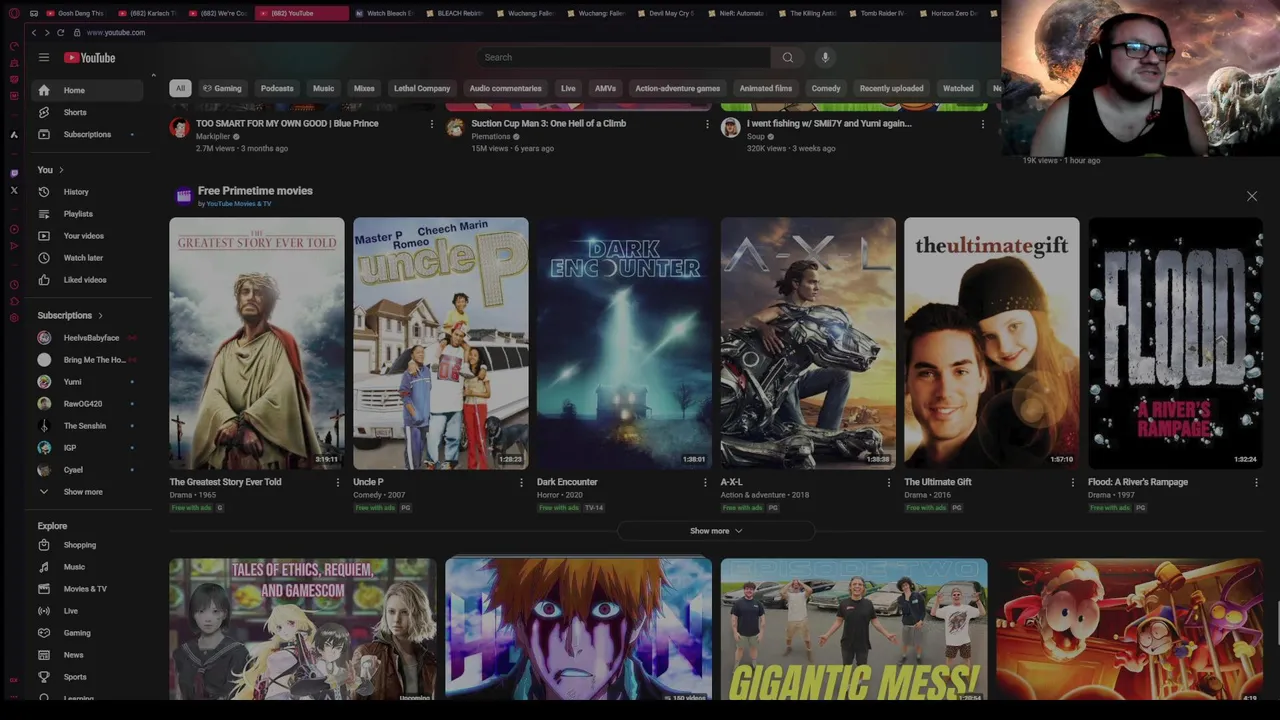Click into the YouTube search field

point(625,57)
